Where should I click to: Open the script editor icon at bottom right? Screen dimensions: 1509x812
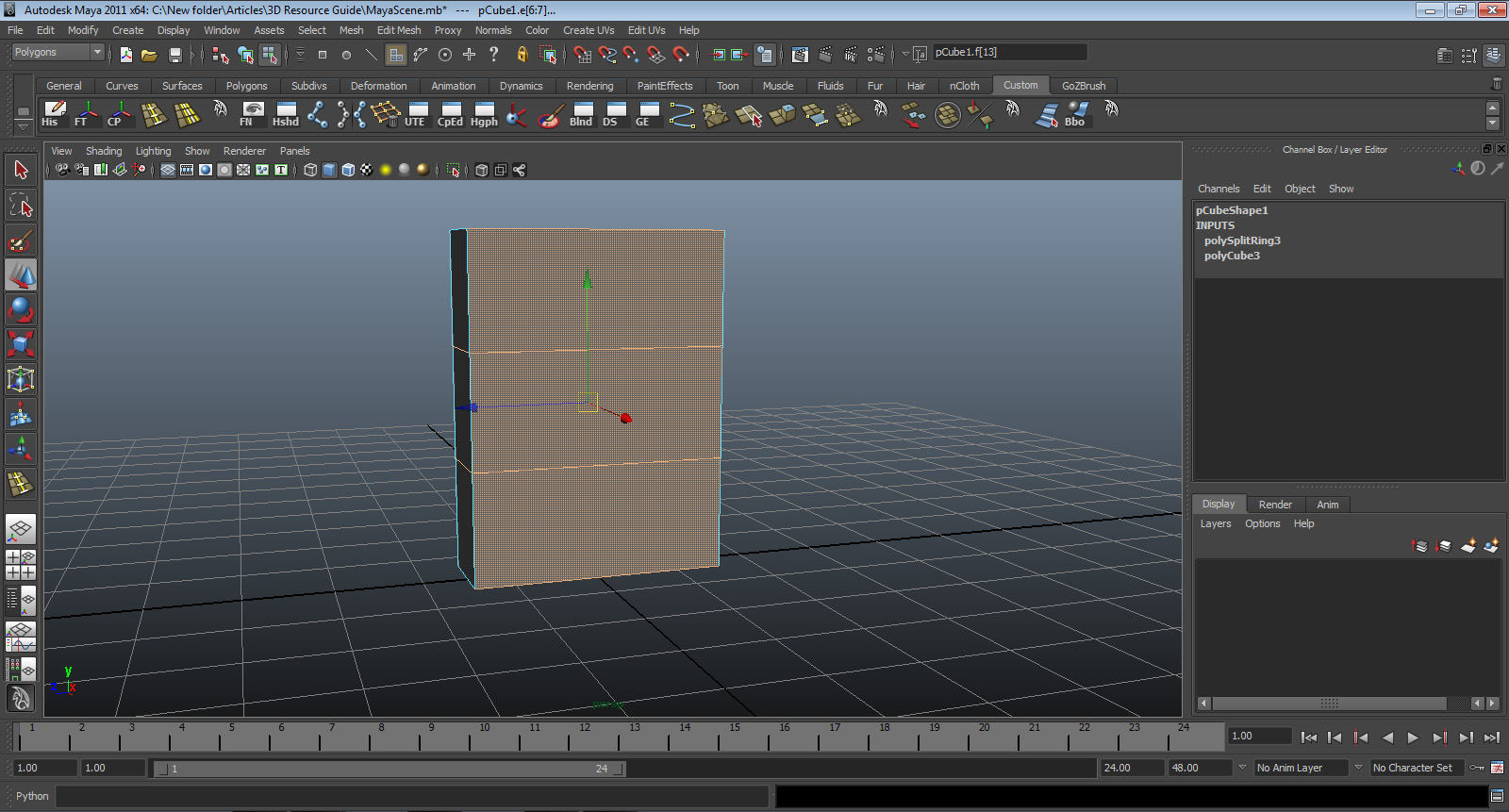point(1497,796)
